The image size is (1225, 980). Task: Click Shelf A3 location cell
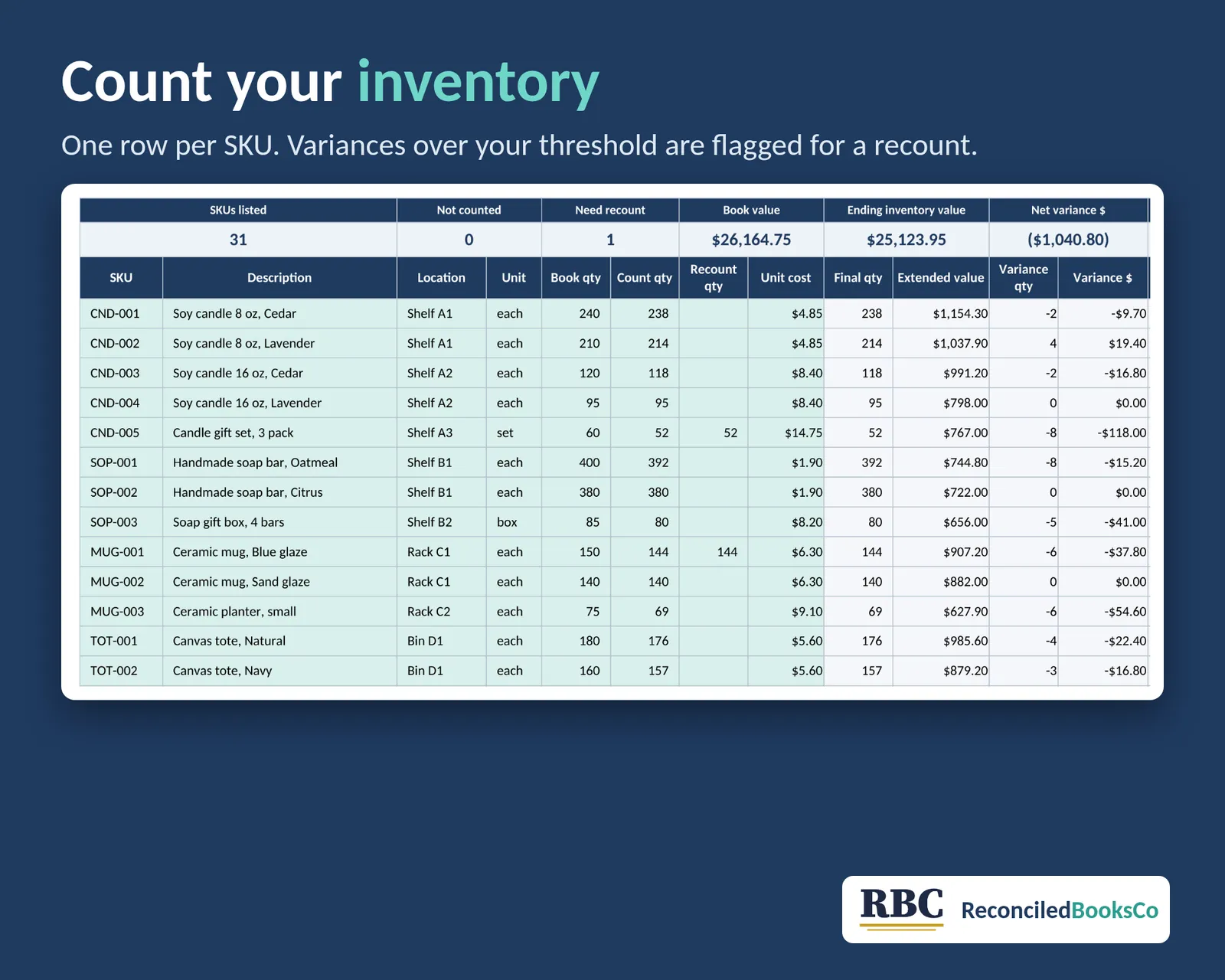pyautogui.click(x=441, y=433)
